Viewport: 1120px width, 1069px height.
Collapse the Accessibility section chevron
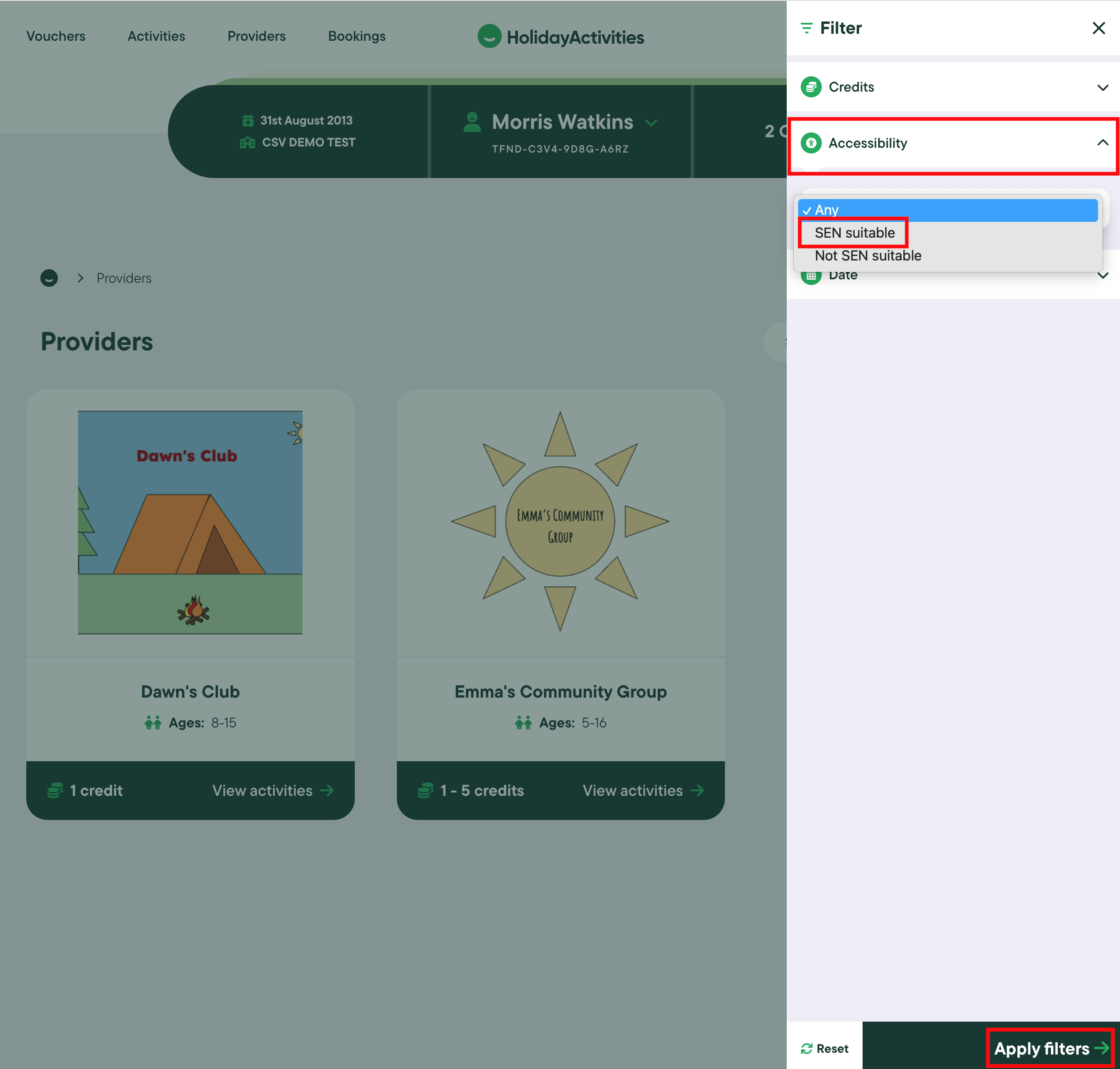pos(1102,143)
